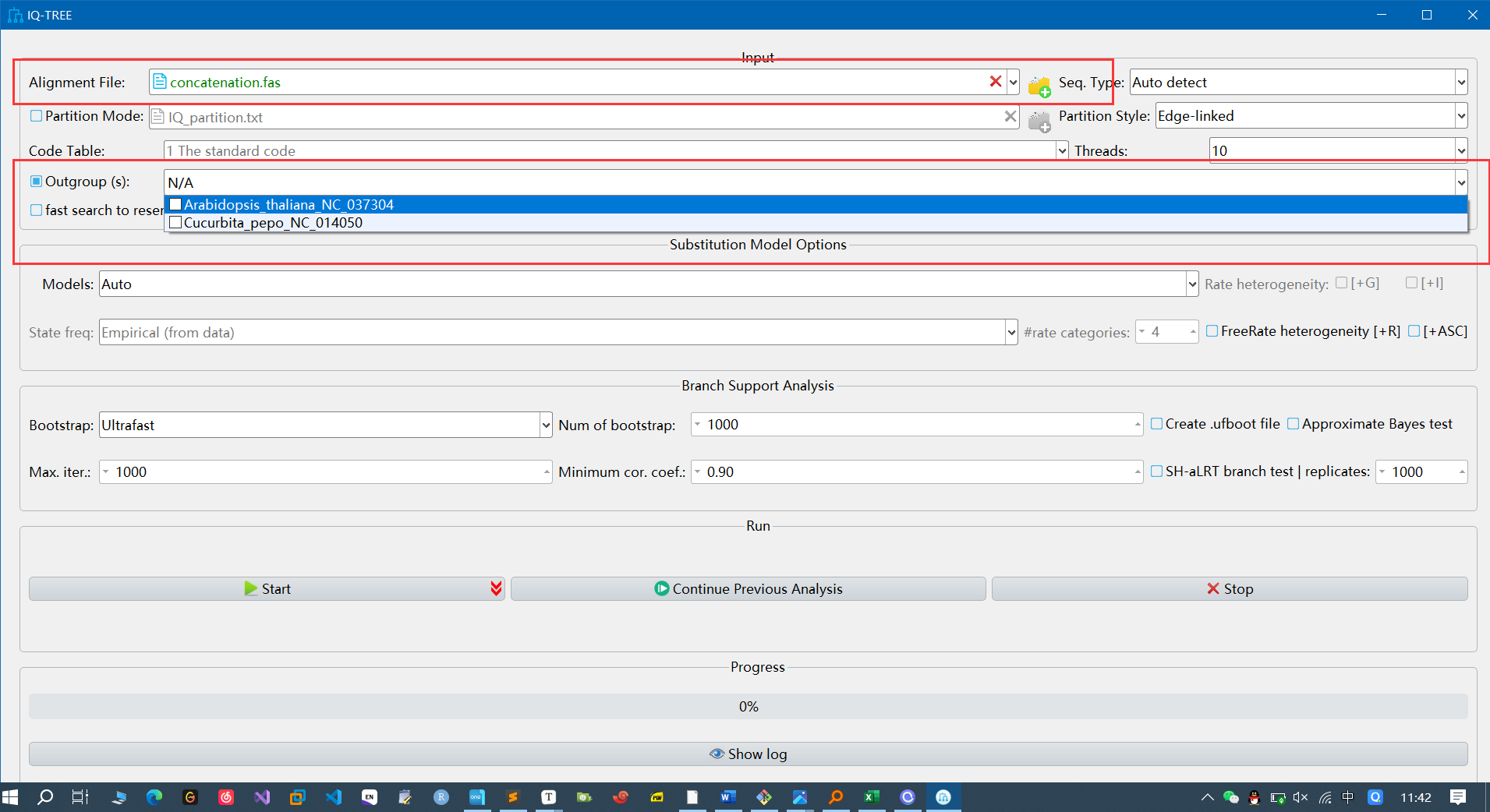Collapse the Outgroup dropdown arrow
The height and width of the screenshot is (812, 1490).
tap(1461, 182)
